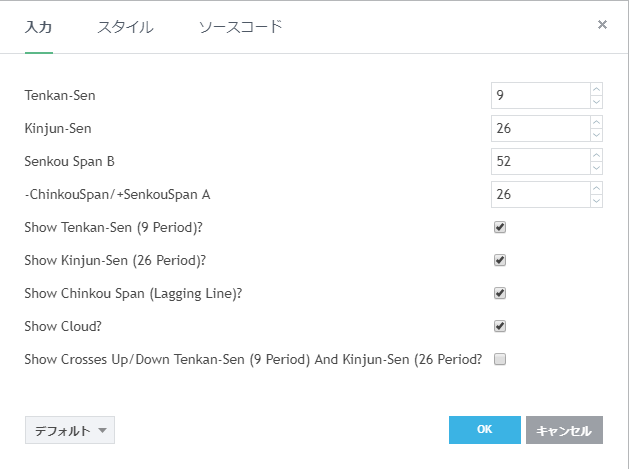The width and height of the screenshot is (629, 469).
Task: Uncheck Show Tenkan-Sen (9 Period)
Action: pyautogui.click(x=500, y=227)
